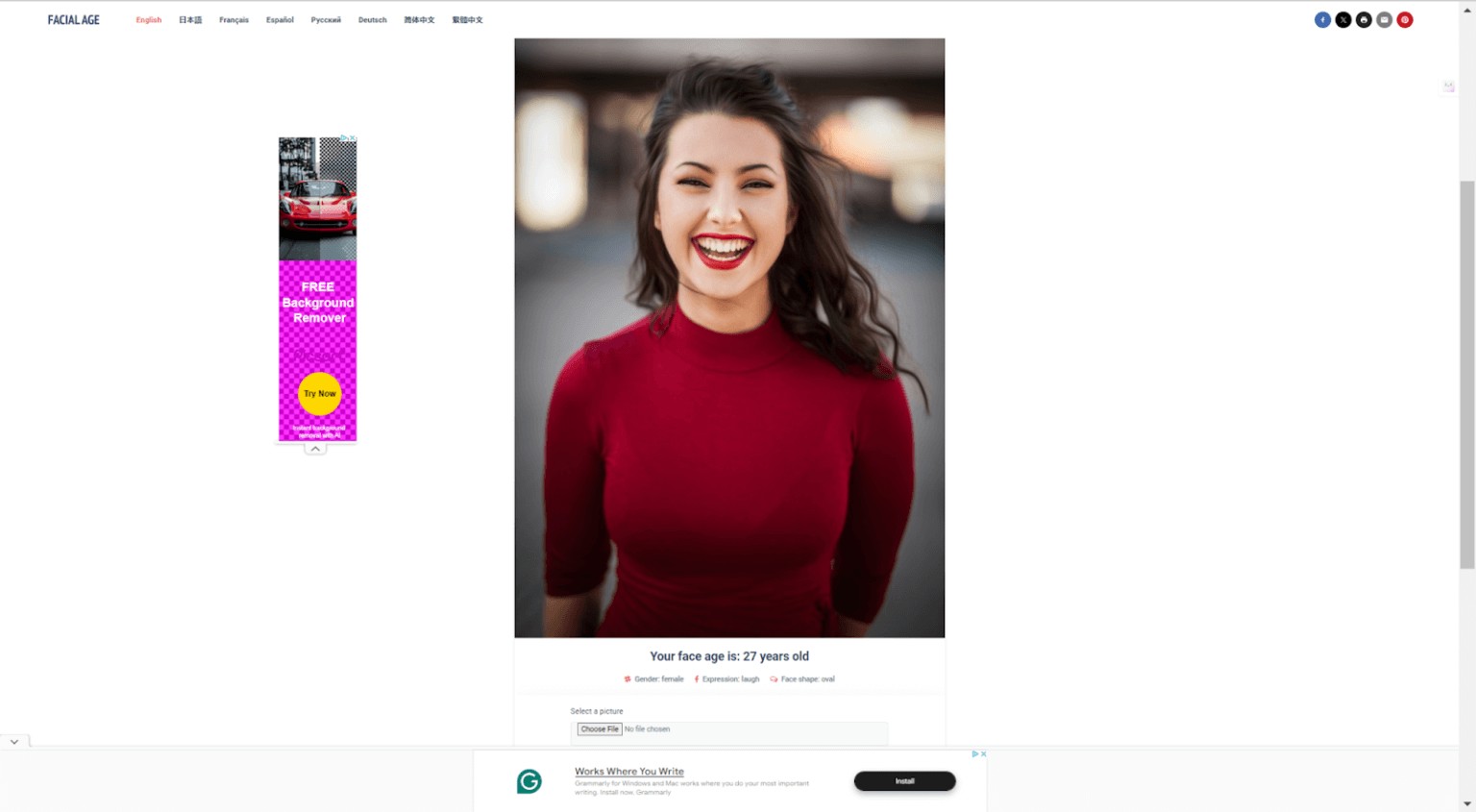
Task: Click the AdChoices icon on bottom ad
Action: point(974,754)
